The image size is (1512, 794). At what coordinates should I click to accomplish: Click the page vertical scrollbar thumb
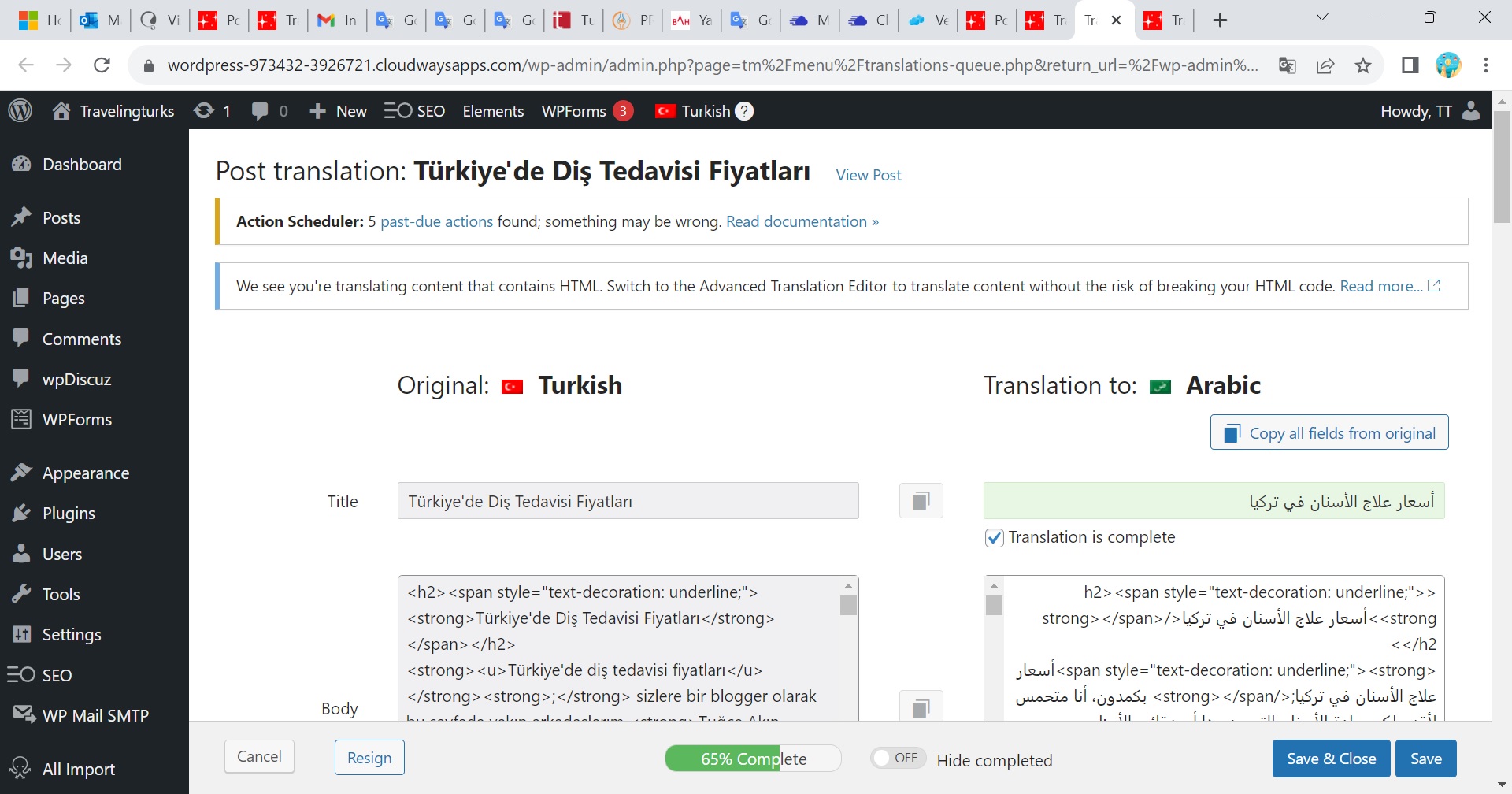(x=1503, y=167)
